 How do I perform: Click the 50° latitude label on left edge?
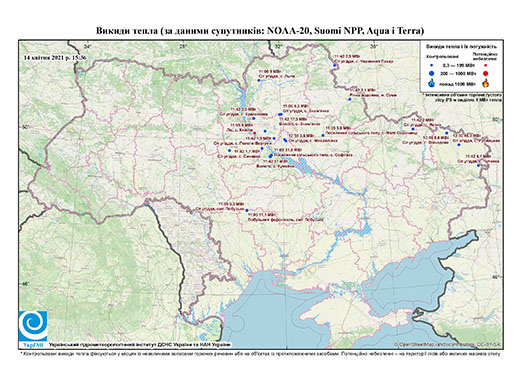26,127
